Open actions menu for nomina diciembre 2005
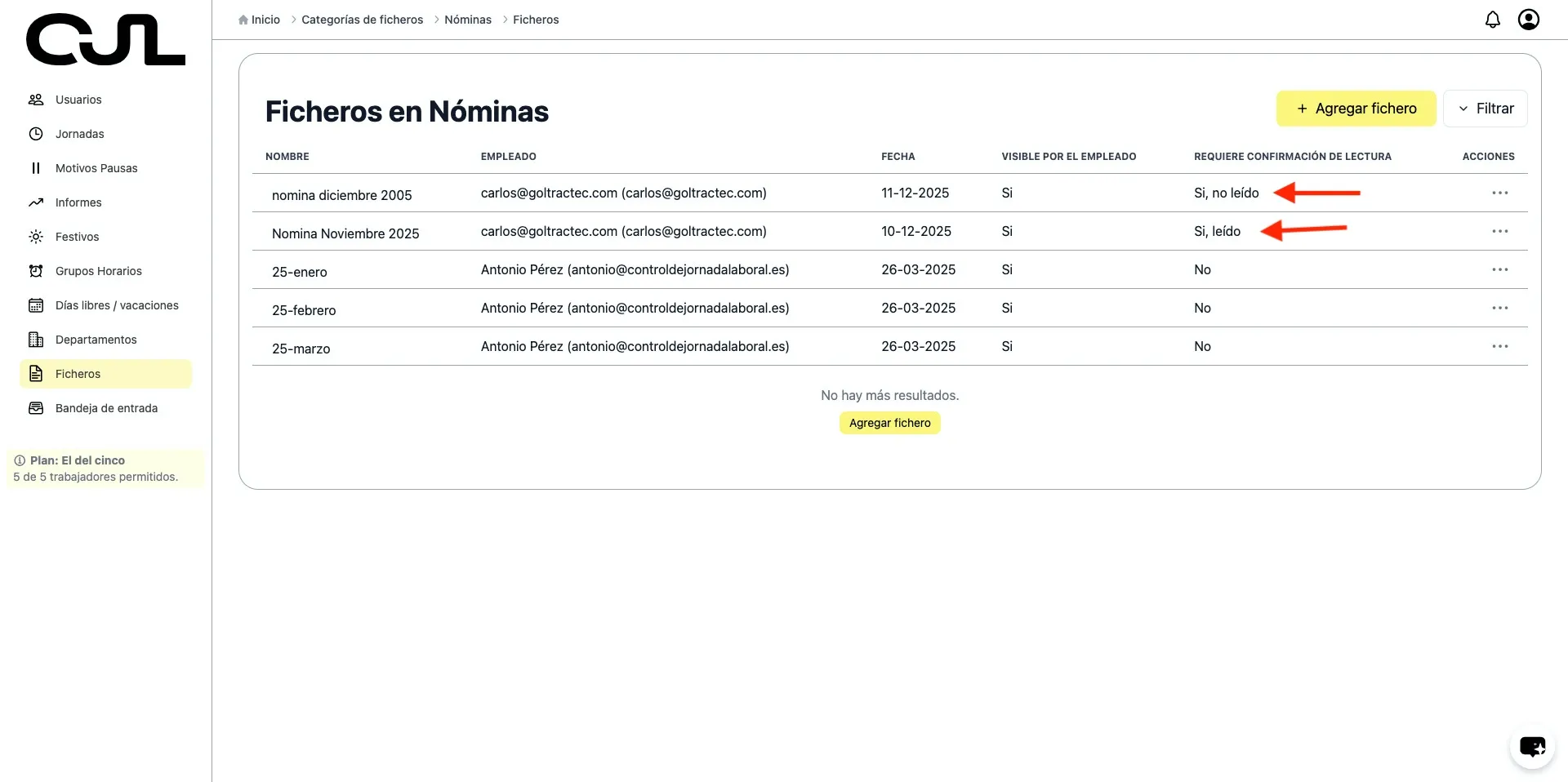The width and height of the screenshot is (1568, 782). [x=1499, y=193]
